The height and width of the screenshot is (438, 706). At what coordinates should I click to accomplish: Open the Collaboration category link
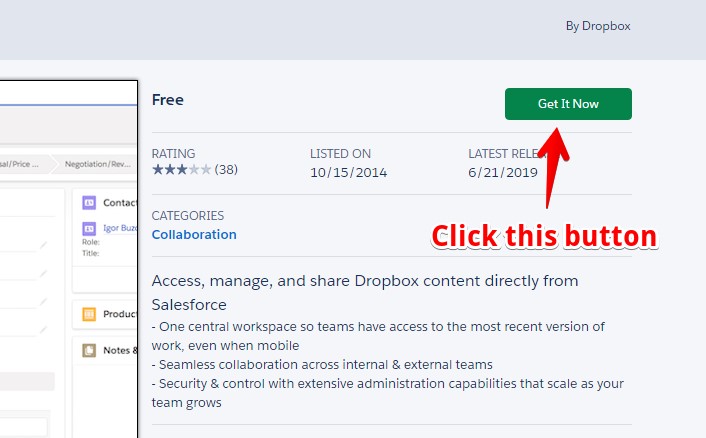click(194, 235)
